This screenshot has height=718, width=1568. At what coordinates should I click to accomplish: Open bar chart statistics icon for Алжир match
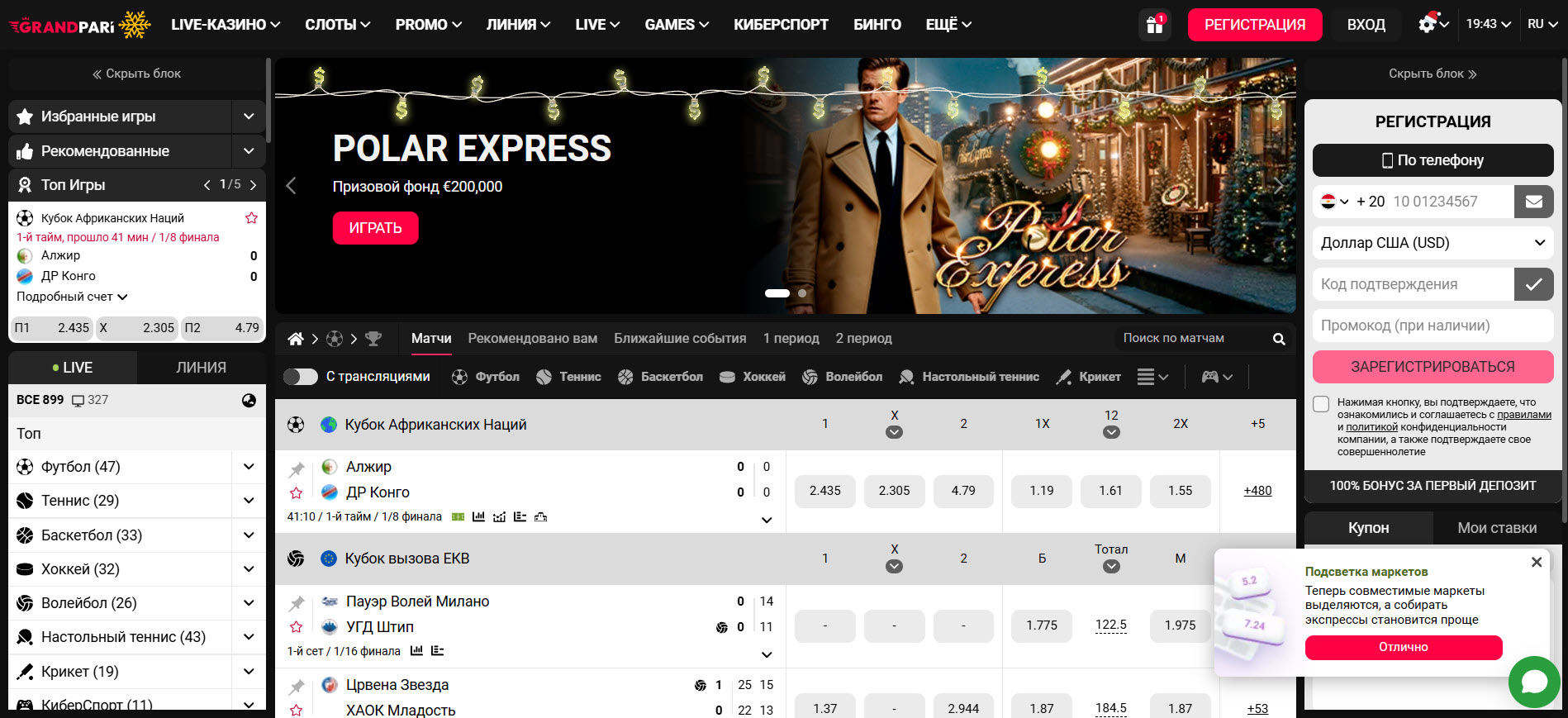pyautogui.click(x=478, y=517)
